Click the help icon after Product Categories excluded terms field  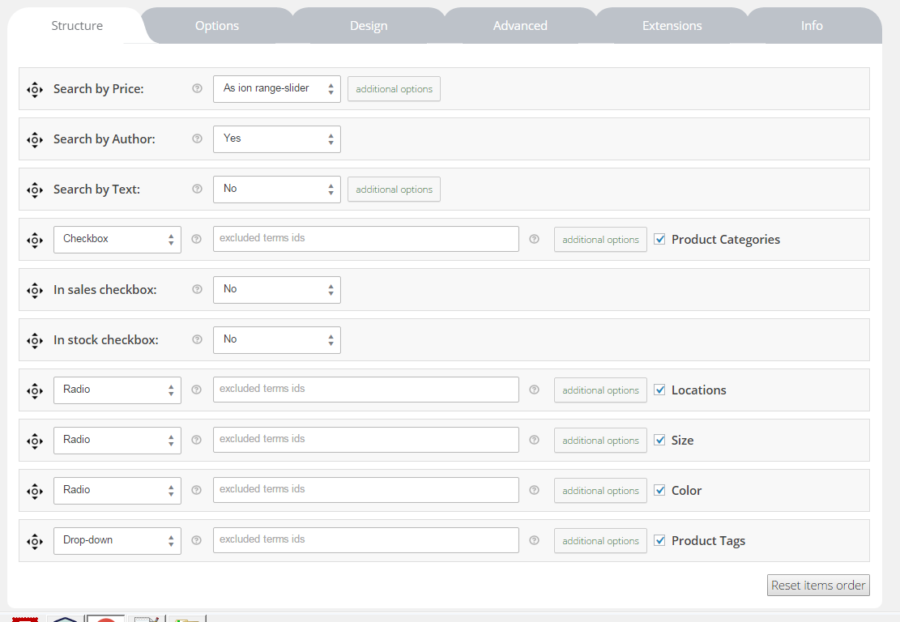click(534, 239)
